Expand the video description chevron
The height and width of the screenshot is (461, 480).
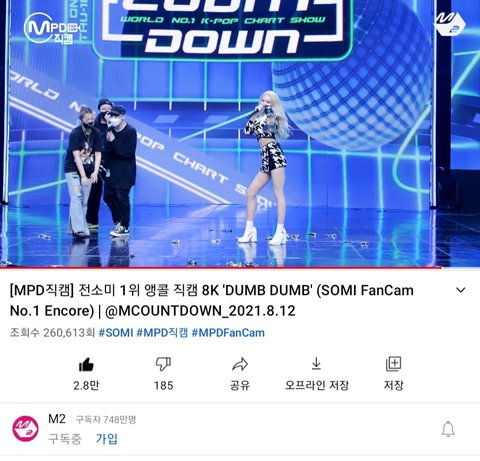461,290
